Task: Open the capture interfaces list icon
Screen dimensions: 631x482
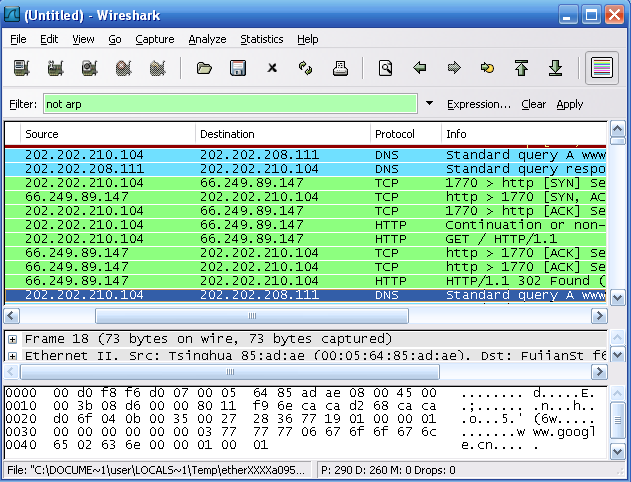Action: coord(21,68)
